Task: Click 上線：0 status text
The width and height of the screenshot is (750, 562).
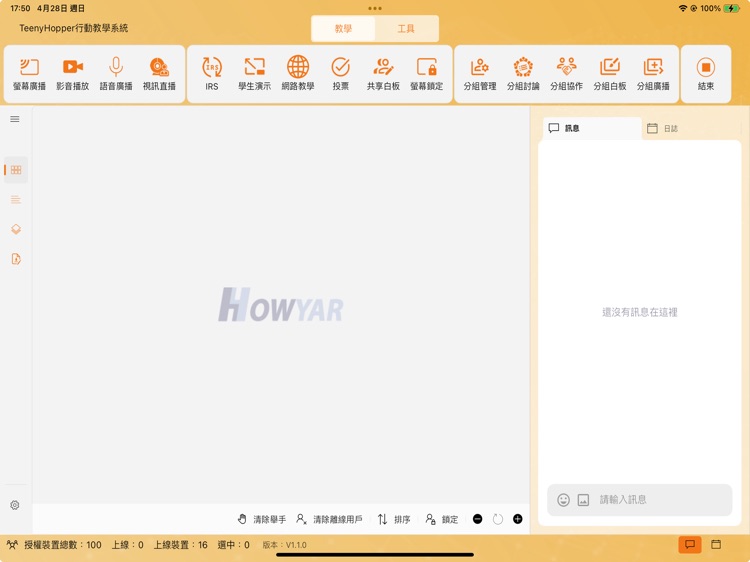Action: pos(127,545)
